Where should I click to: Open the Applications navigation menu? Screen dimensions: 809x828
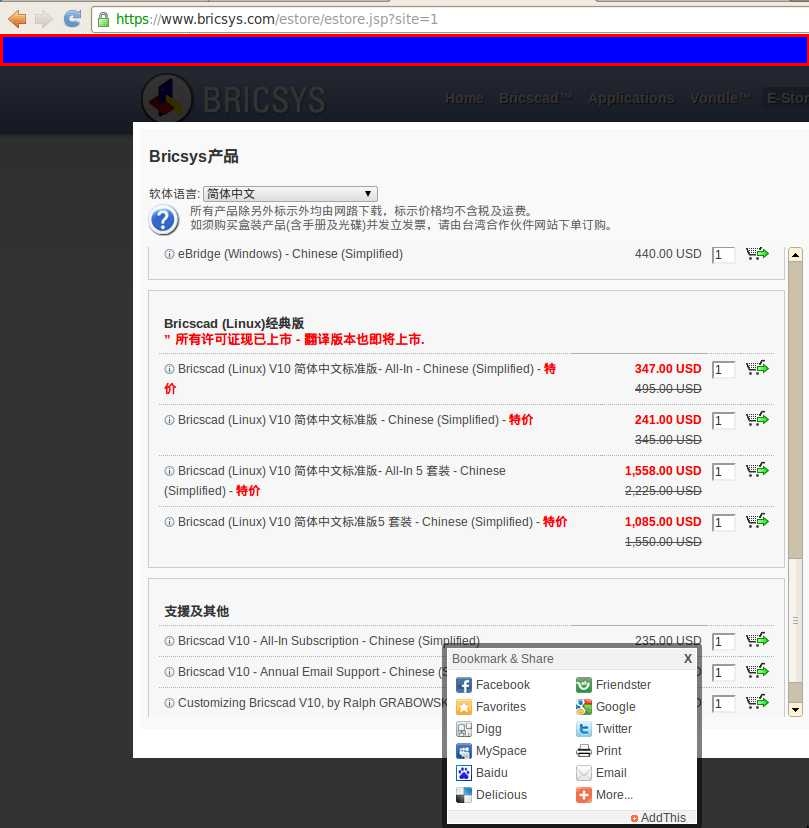631,98
